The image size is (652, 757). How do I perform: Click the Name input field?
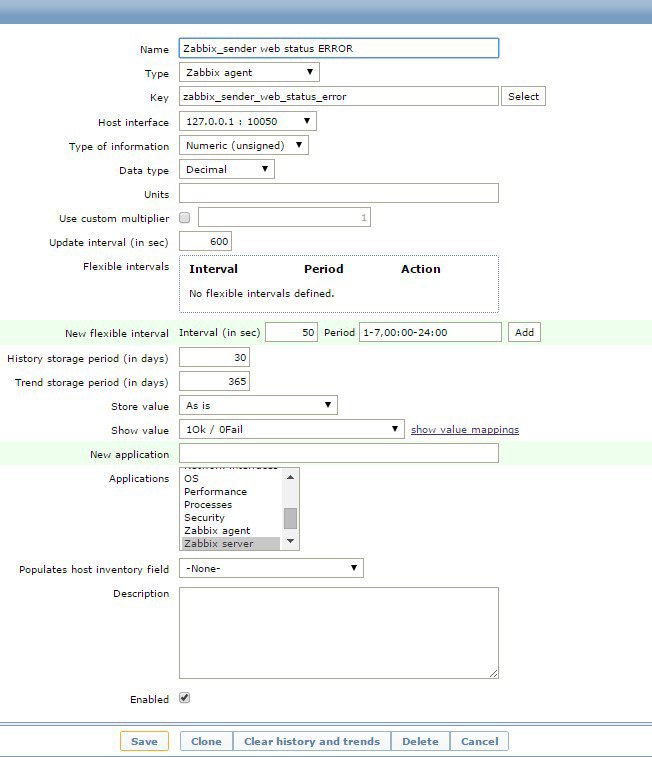[x=338, y=48]
